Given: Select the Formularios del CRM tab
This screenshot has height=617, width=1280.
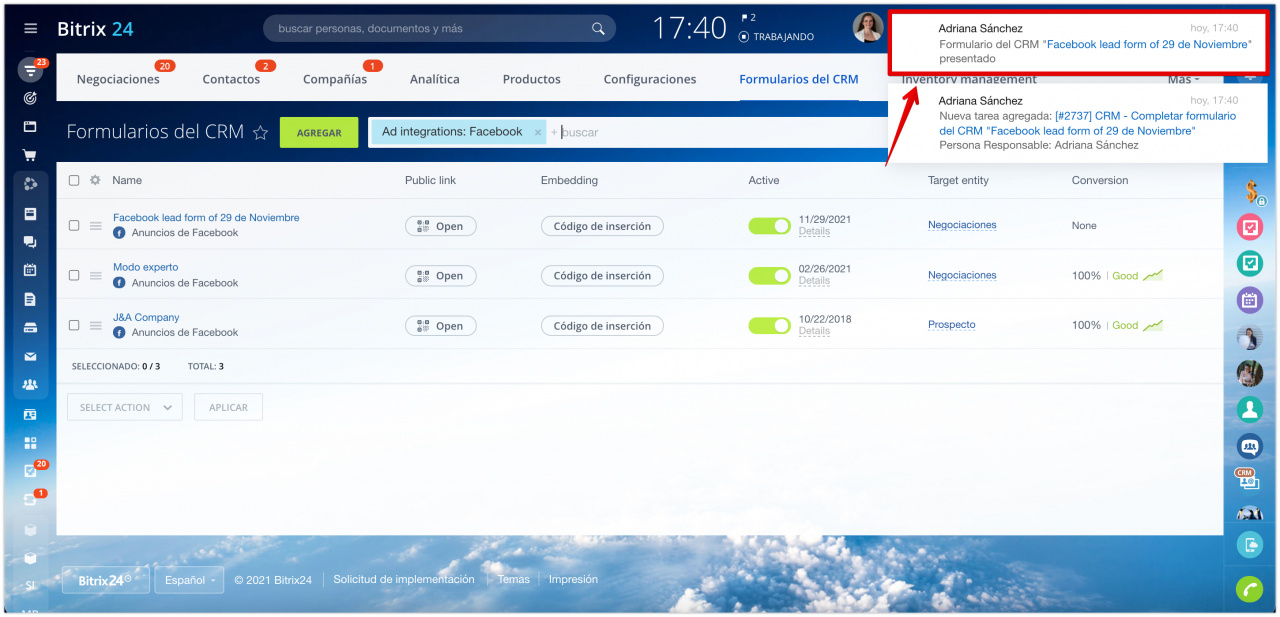Looking at the screenshot, I should [799, 79].
